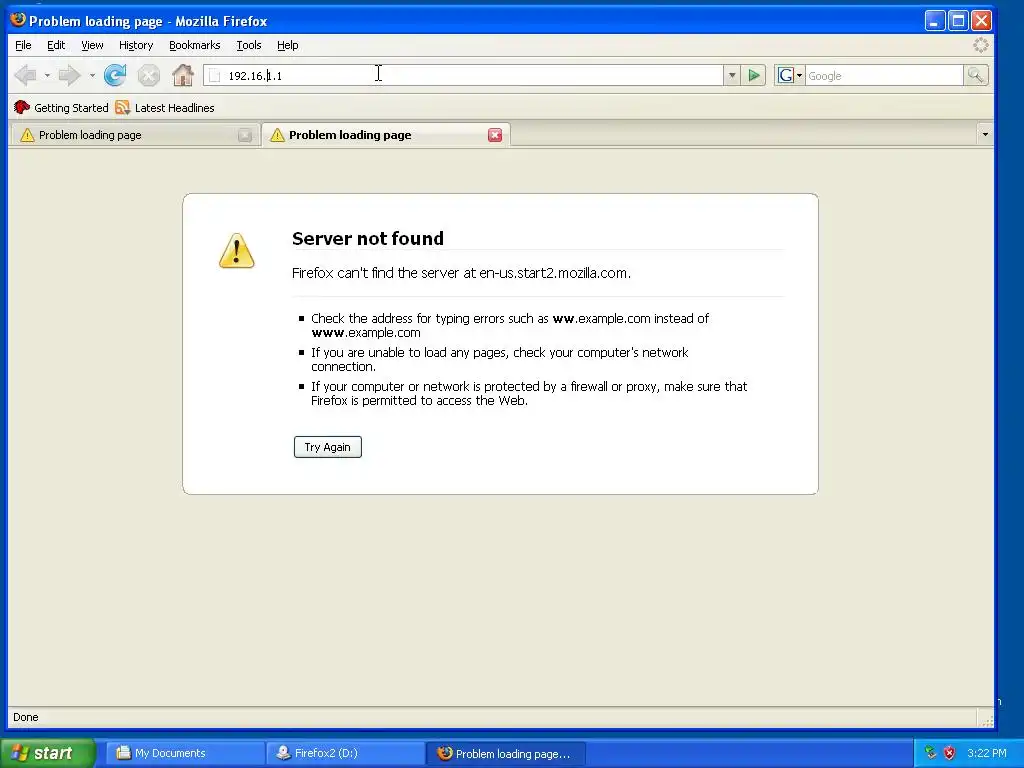
Task: Minimize the Firefox window
Action: coord(935,21)
